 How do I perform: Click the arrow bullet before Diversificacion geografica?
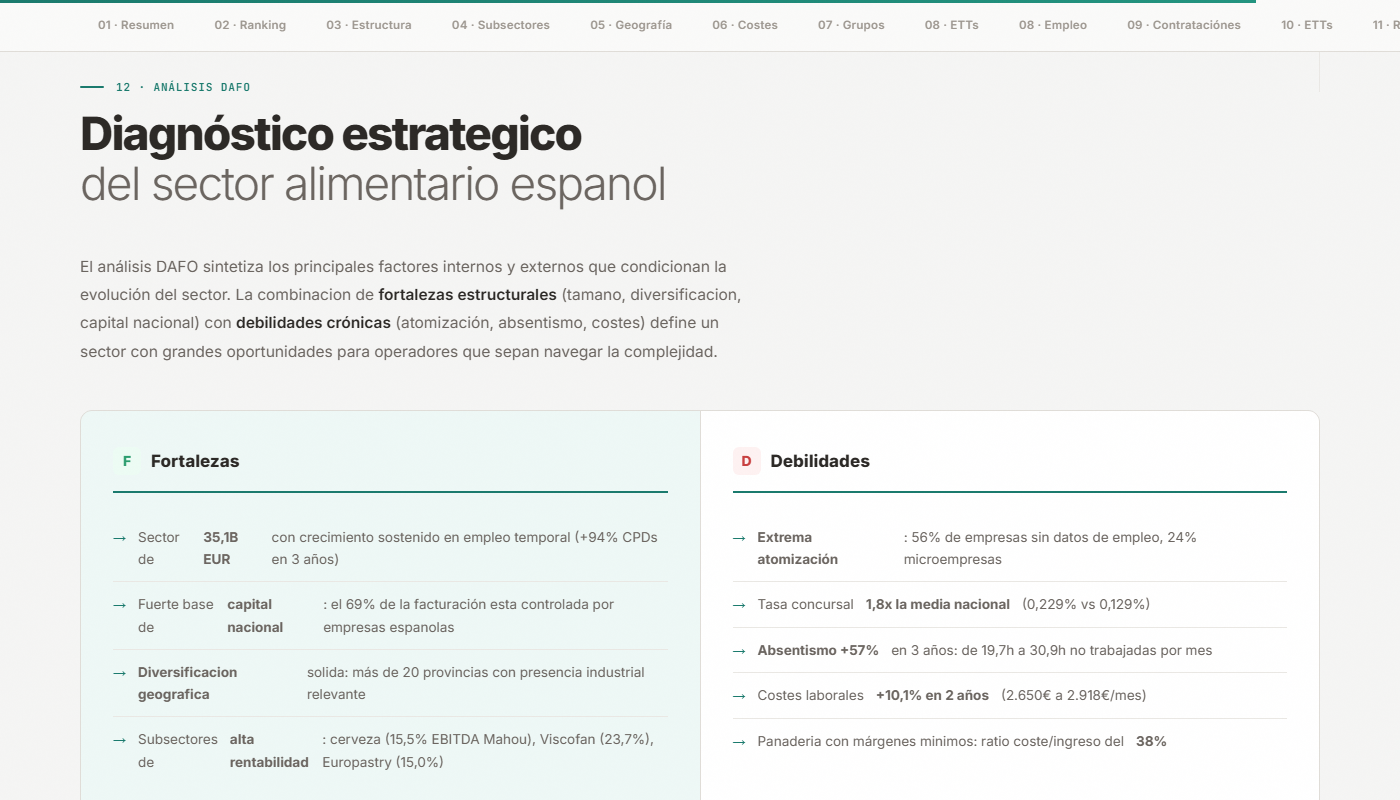tap(120, 673)
